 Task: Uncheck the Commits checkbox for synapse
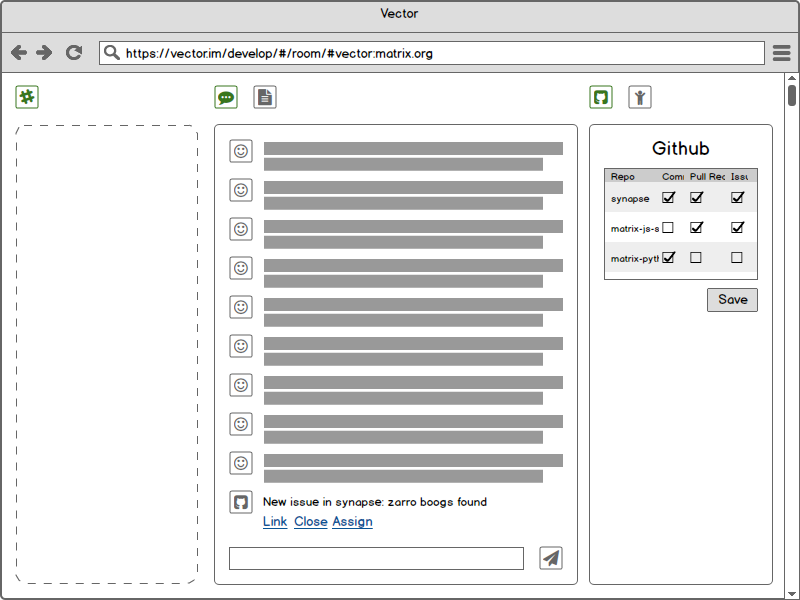(668, 198)
